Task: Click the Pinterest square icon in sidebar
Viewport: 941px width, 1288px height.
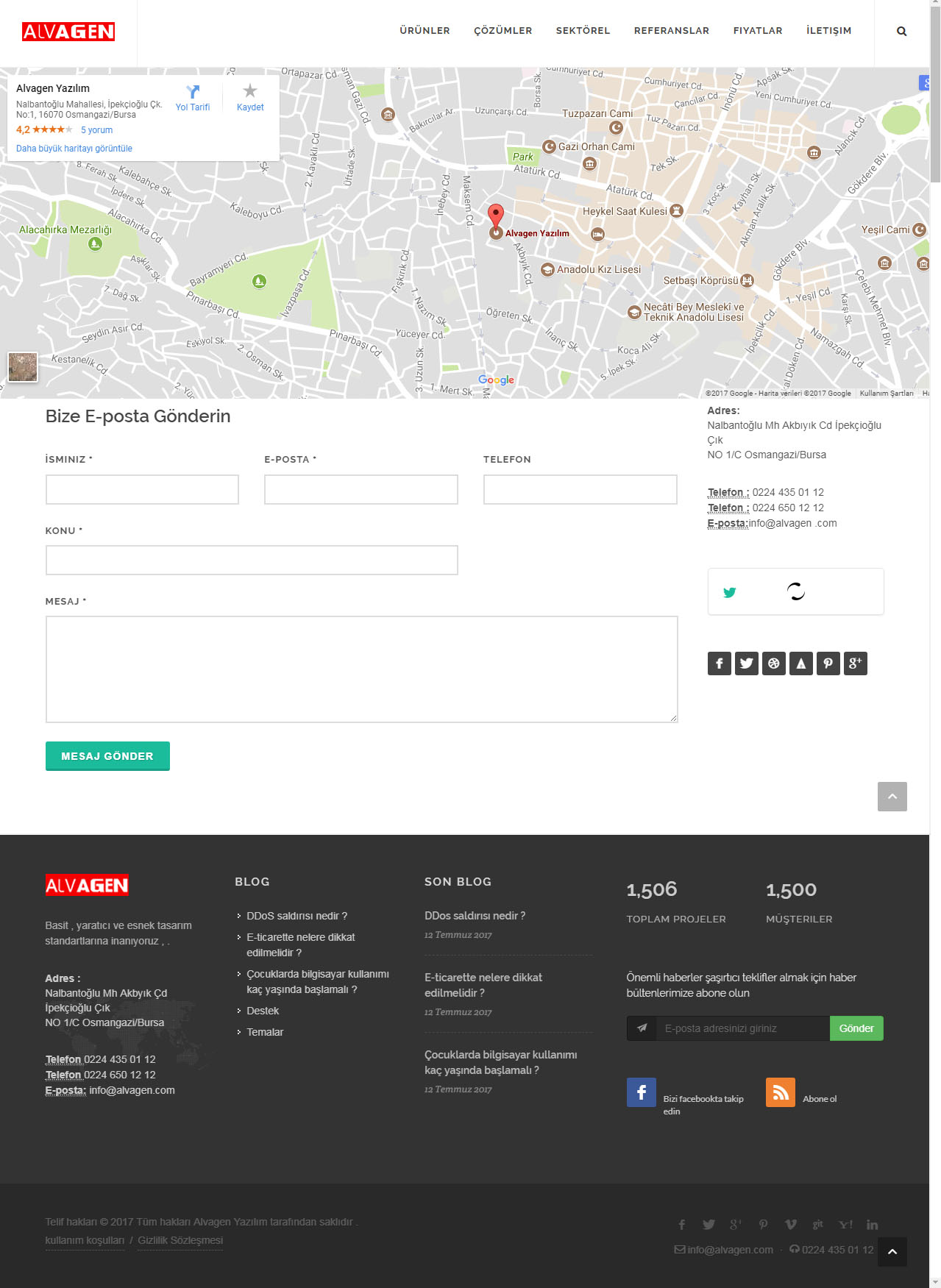Action: [x=828, y=663]
